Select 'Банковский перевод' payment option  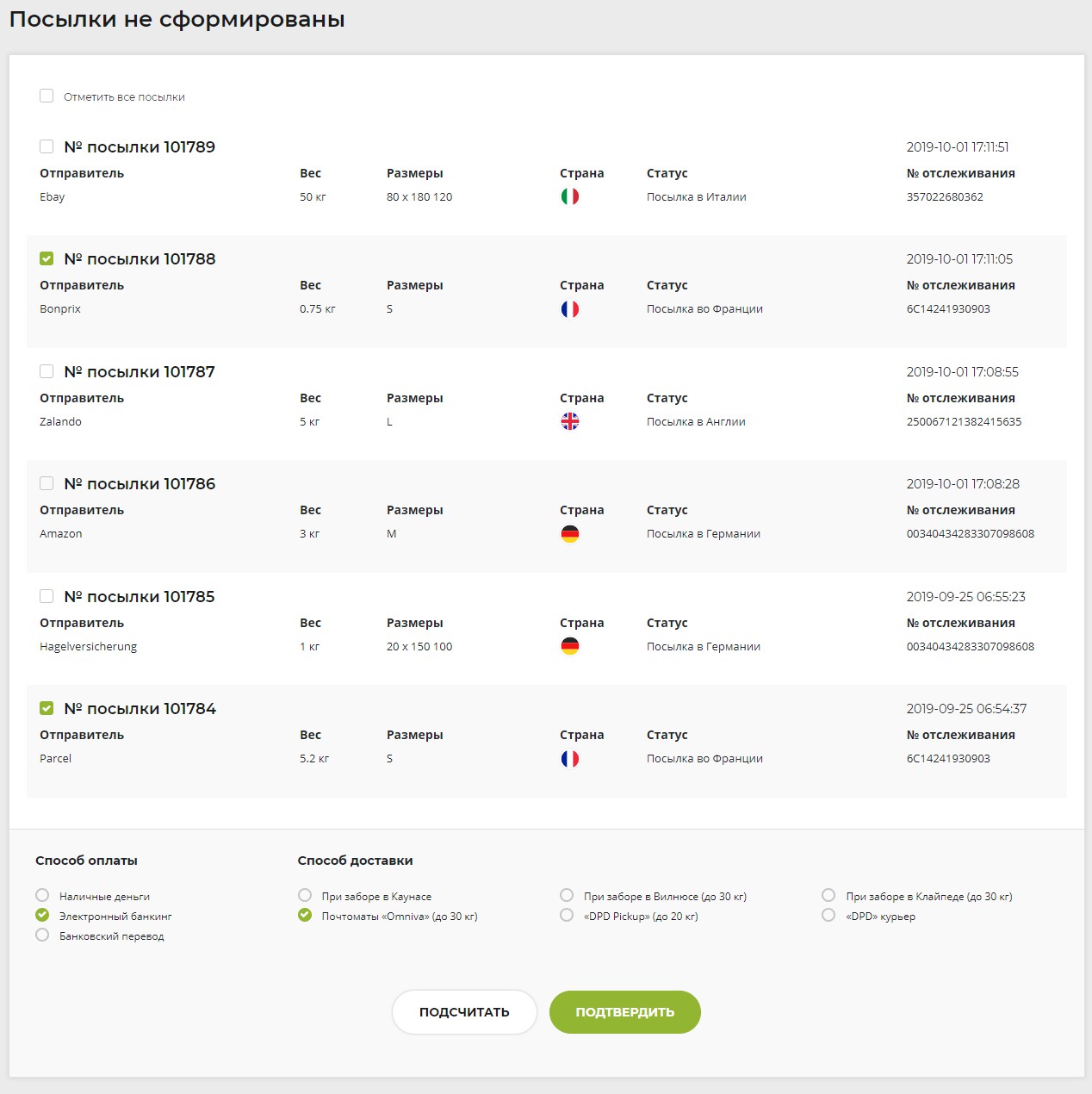(x=42, y=935)
